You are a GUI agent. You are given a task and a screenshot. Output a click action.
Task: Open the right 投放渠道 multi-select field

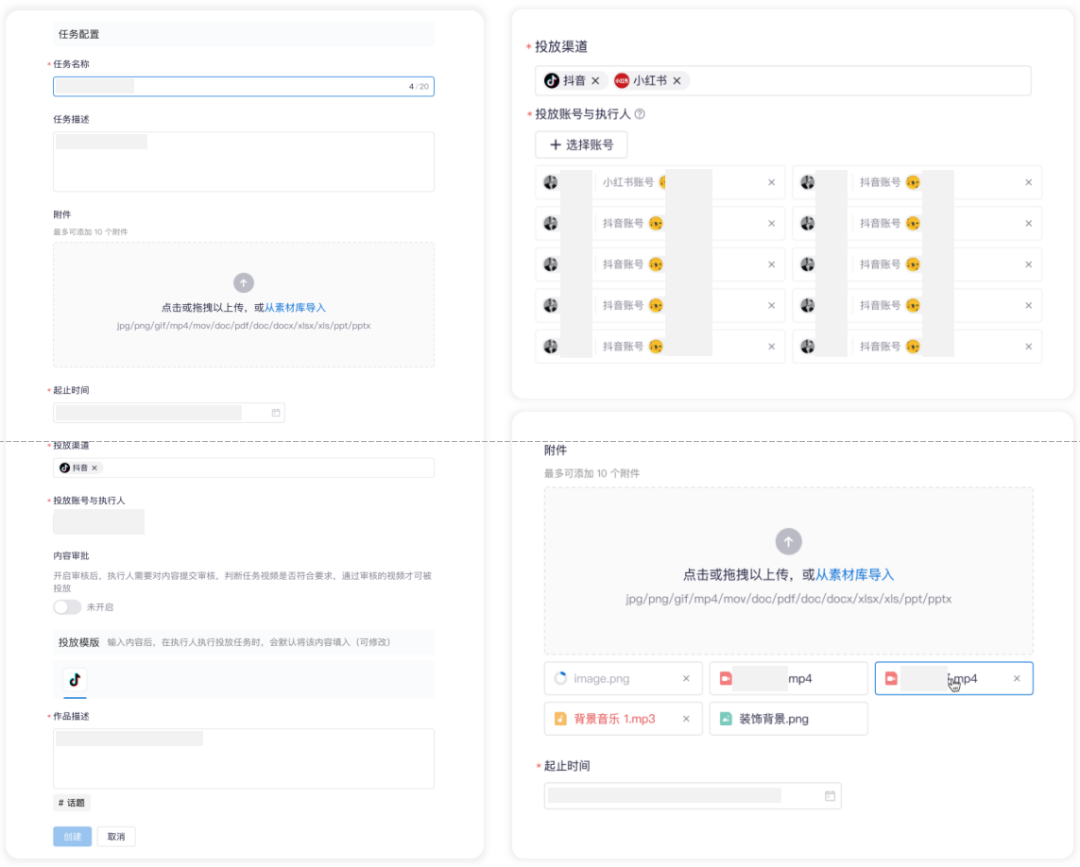(783, 81)
